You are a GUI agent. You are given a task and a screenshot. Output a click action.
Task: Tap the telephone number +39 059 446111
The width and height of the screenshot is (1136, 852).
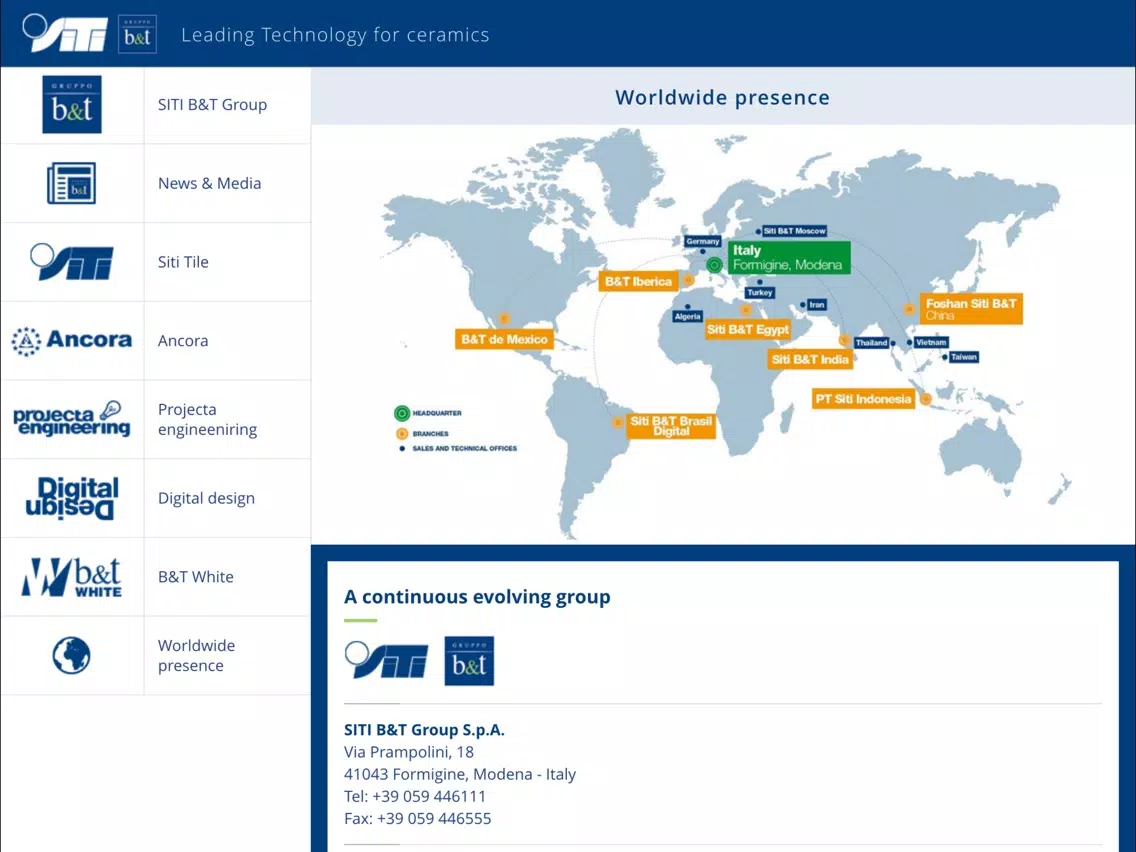[429, 796]
